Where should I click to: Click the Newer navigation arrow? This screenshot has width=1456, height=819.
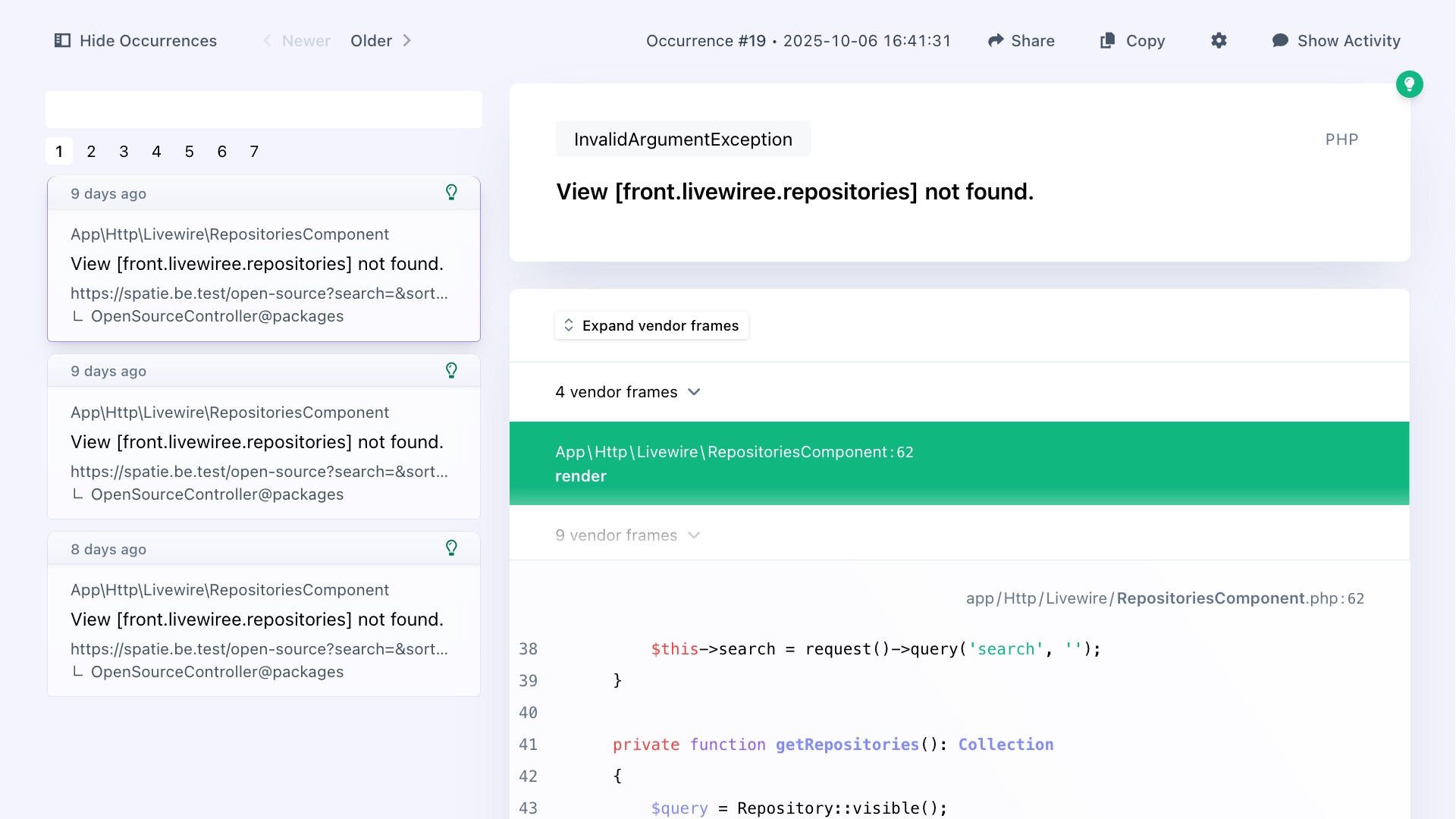point(267,40)
